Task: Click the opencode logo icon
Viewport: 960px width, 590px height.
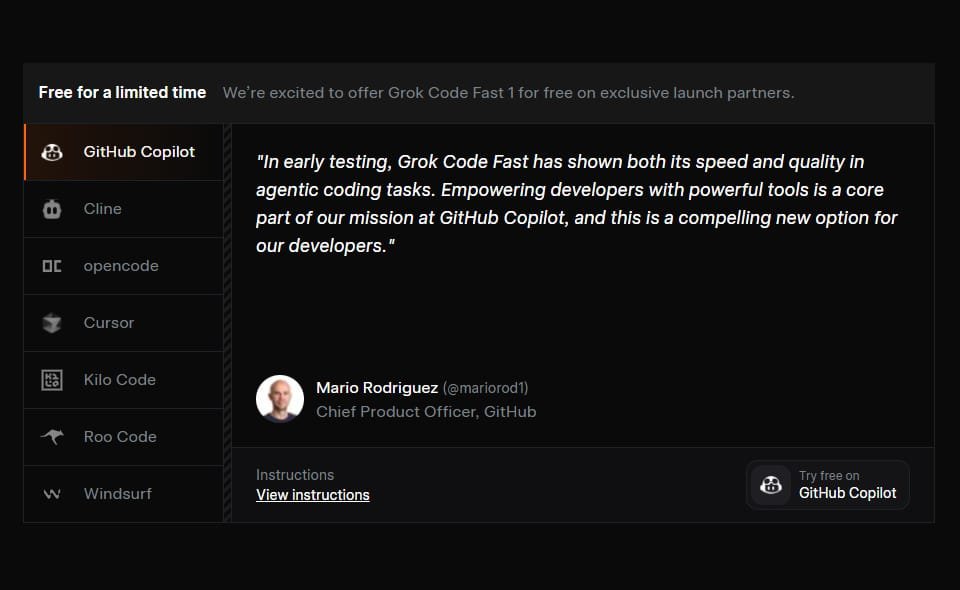Action: pos(52,266)
